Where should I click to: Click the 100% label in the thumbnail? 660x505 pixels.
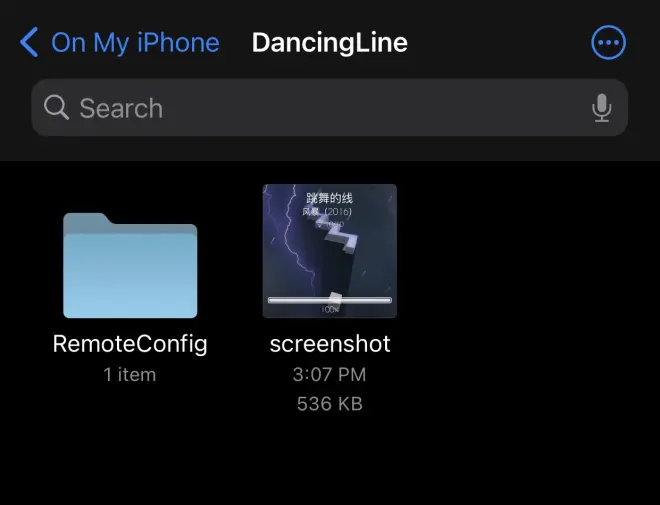[x=330, y=309]
